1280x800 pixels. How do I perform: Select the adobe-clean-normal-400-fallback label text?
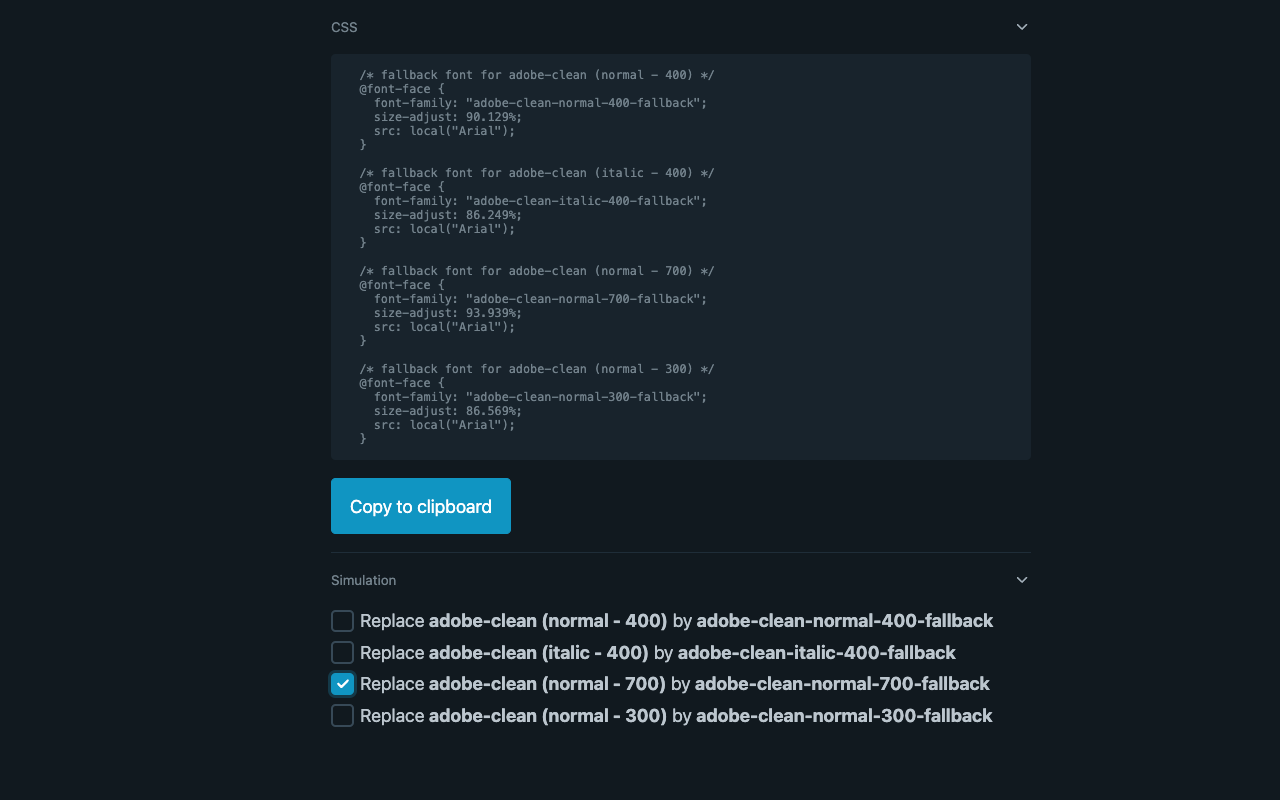pos(843,620)
